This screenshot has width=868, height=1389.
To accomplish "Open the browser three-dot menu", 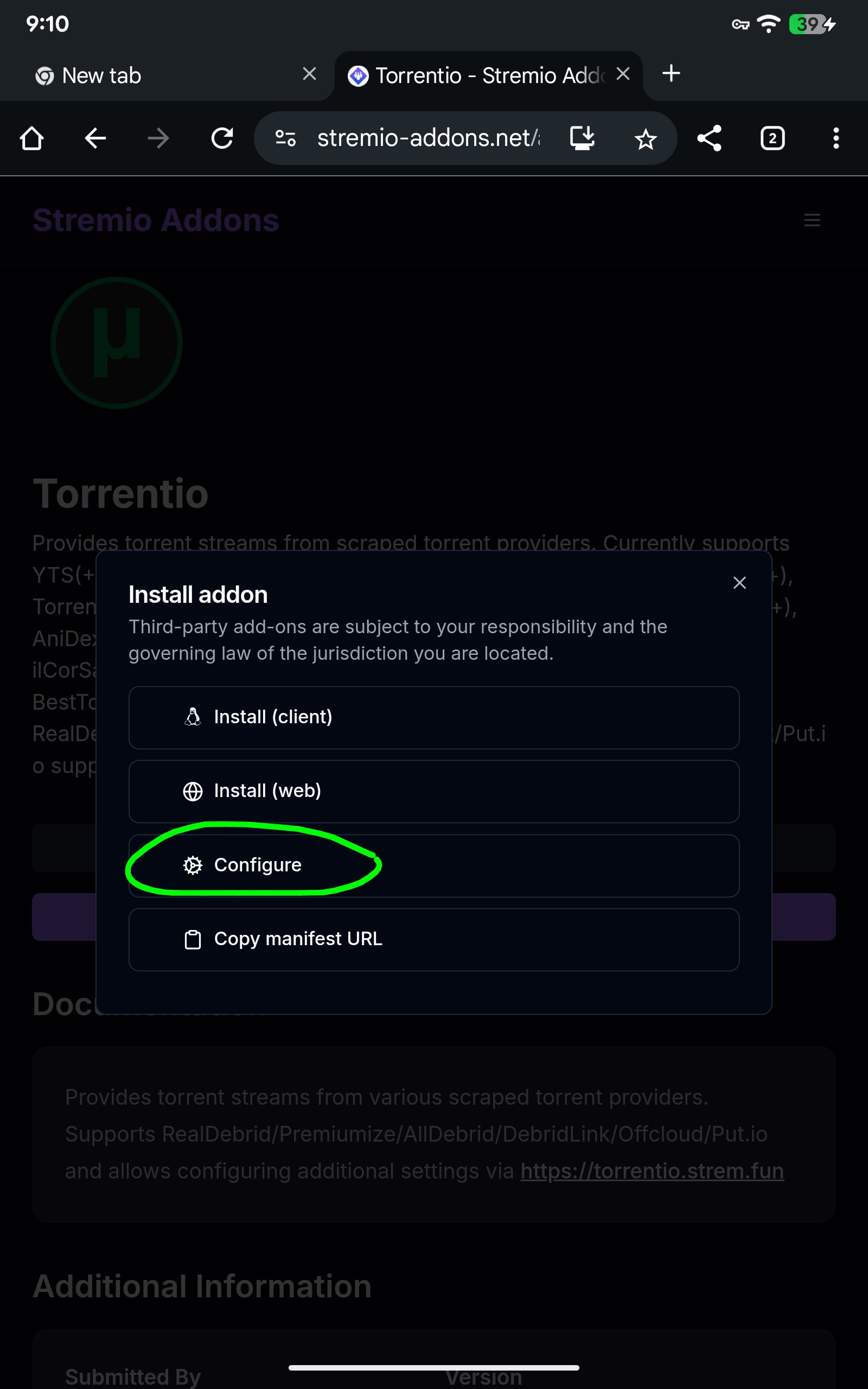I will pos(836,138).
